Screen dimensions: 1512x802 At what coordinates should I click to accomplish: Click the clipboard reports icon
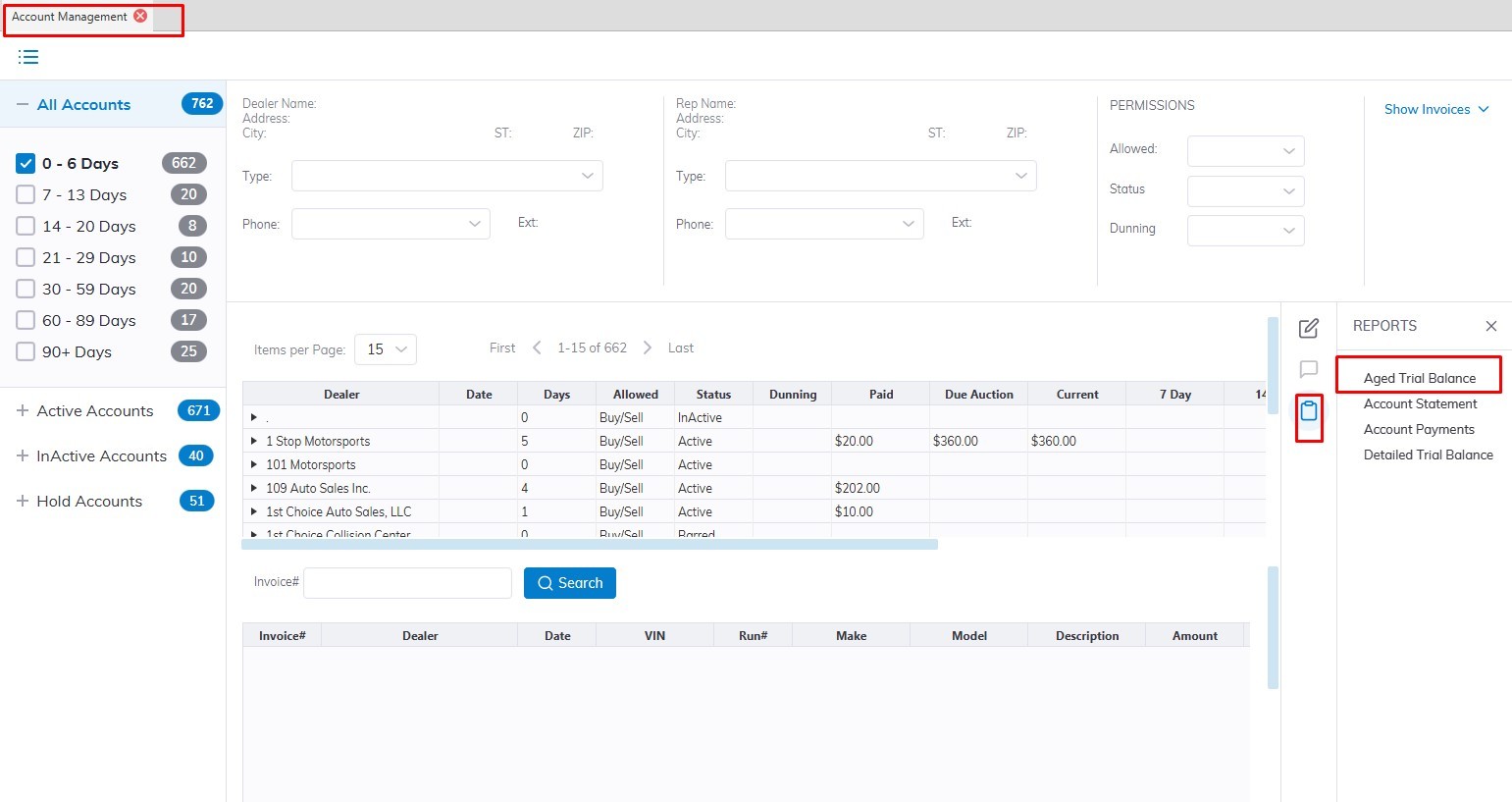click(1308, 411)
